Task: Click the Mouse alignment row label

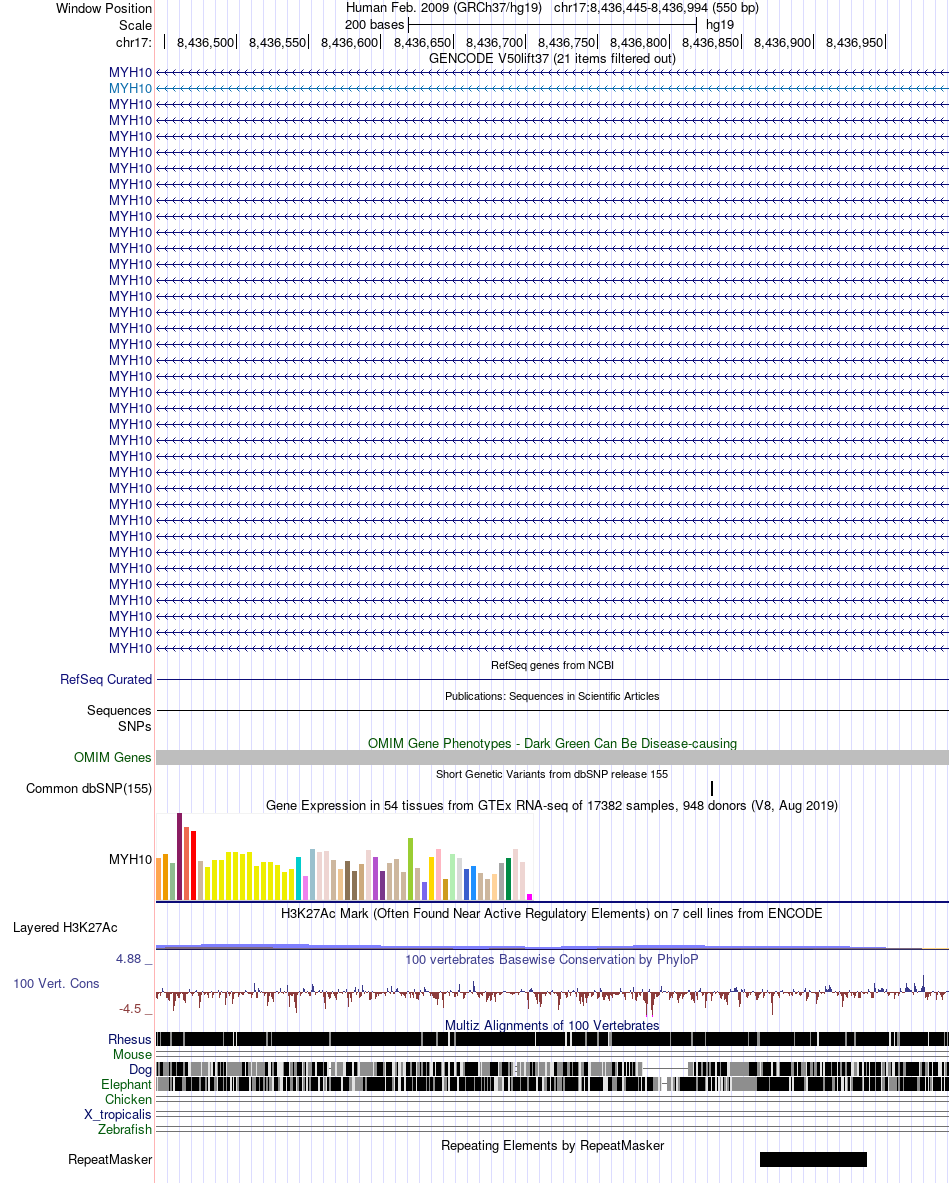Action: (132, 1054)
